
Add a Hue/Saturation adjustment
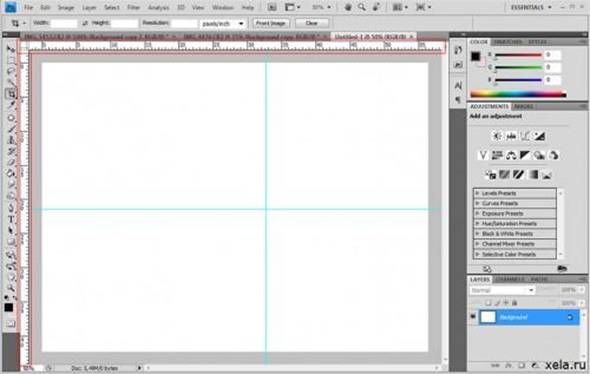[497, 155]
